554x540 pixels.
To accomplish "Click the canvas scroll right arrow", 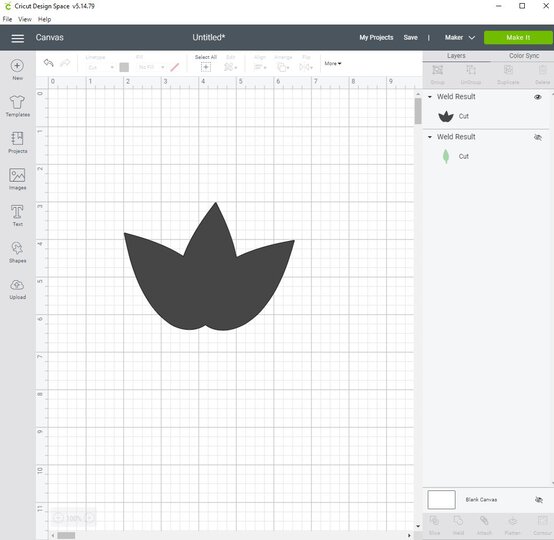I will click(409, 535).
